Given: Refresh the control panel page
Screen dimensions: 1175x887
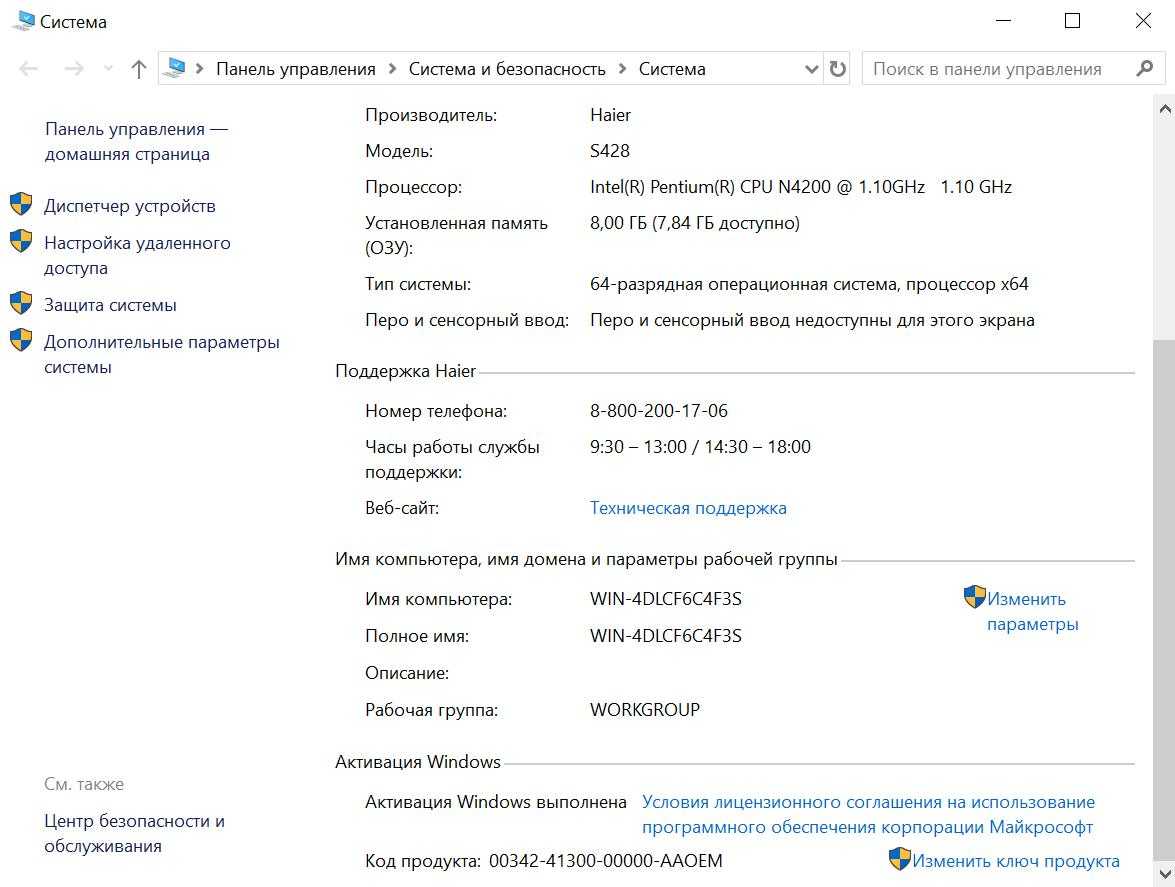Looking at the screenshot, I should tap(837, 69).
